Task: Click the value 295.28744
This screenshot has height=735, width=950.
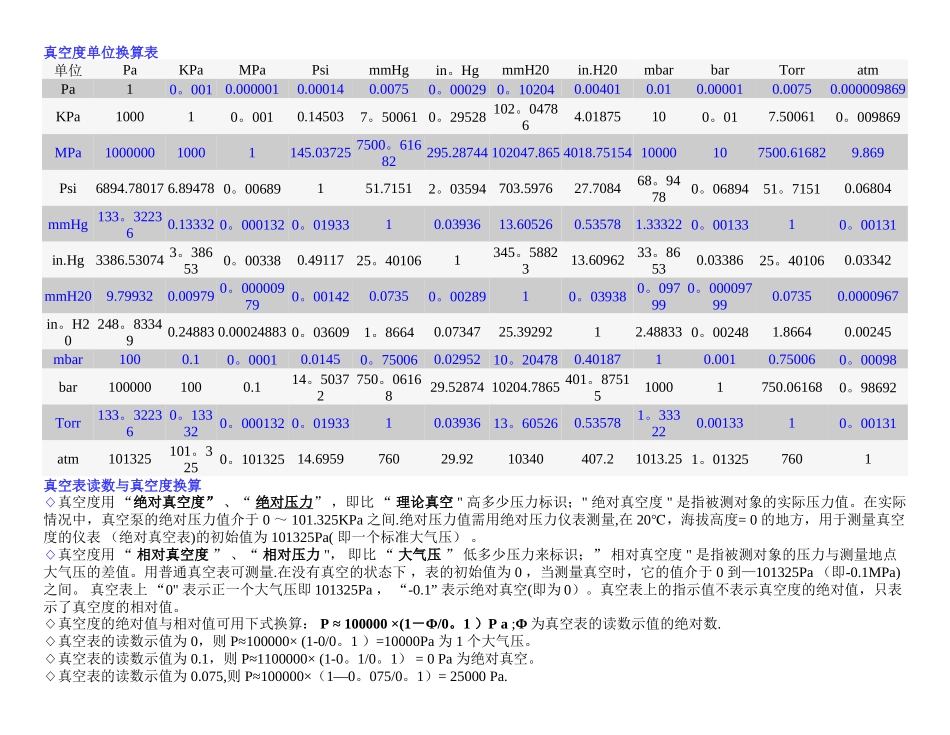Action: click(x=457, y=153)
